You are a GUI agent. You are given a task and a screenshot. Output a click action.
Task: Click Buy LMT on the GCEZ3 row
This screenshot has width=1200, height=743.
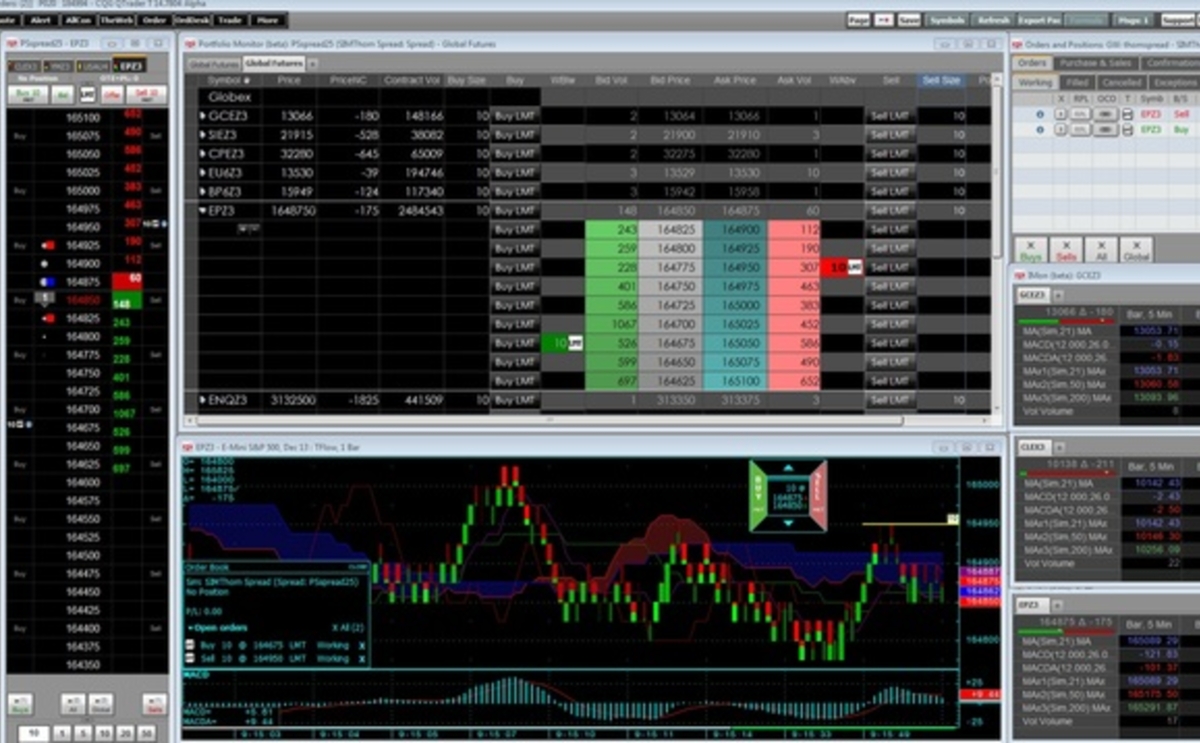tap(514, 115)
